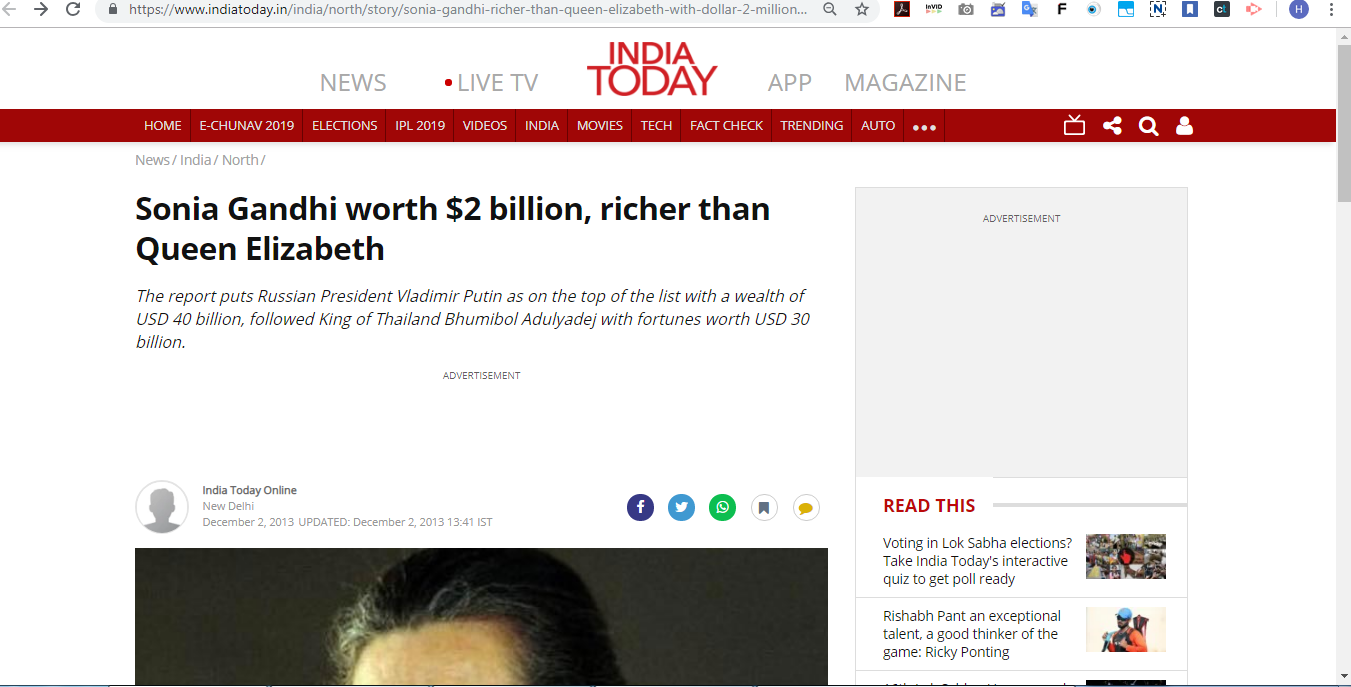Click the page vertical scrollbar thumb
This screenshot has height=687, width=1351.
click(x=1343, y=124)
